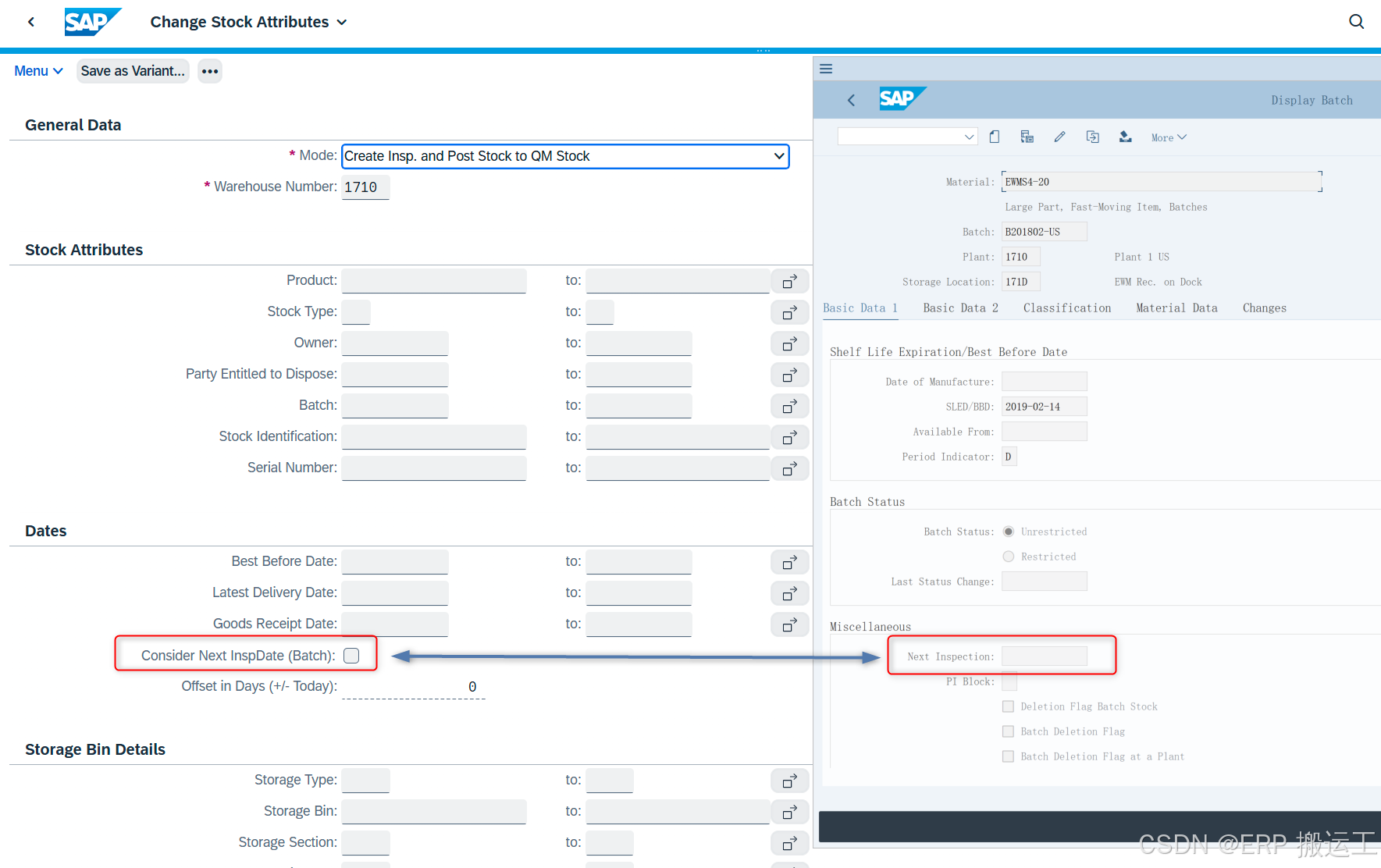Open multiple selection for Batch
This screenshot has width=1381, height=868.
790,406
